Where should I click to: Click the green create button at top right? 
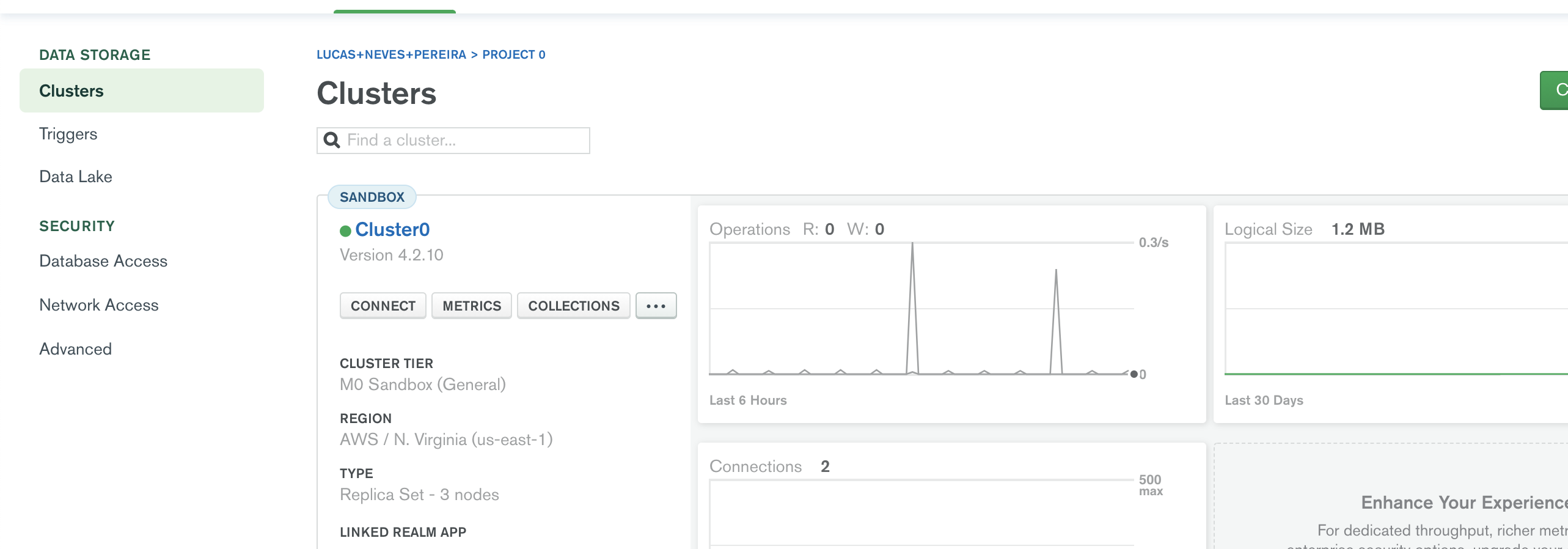point(1554,90)
